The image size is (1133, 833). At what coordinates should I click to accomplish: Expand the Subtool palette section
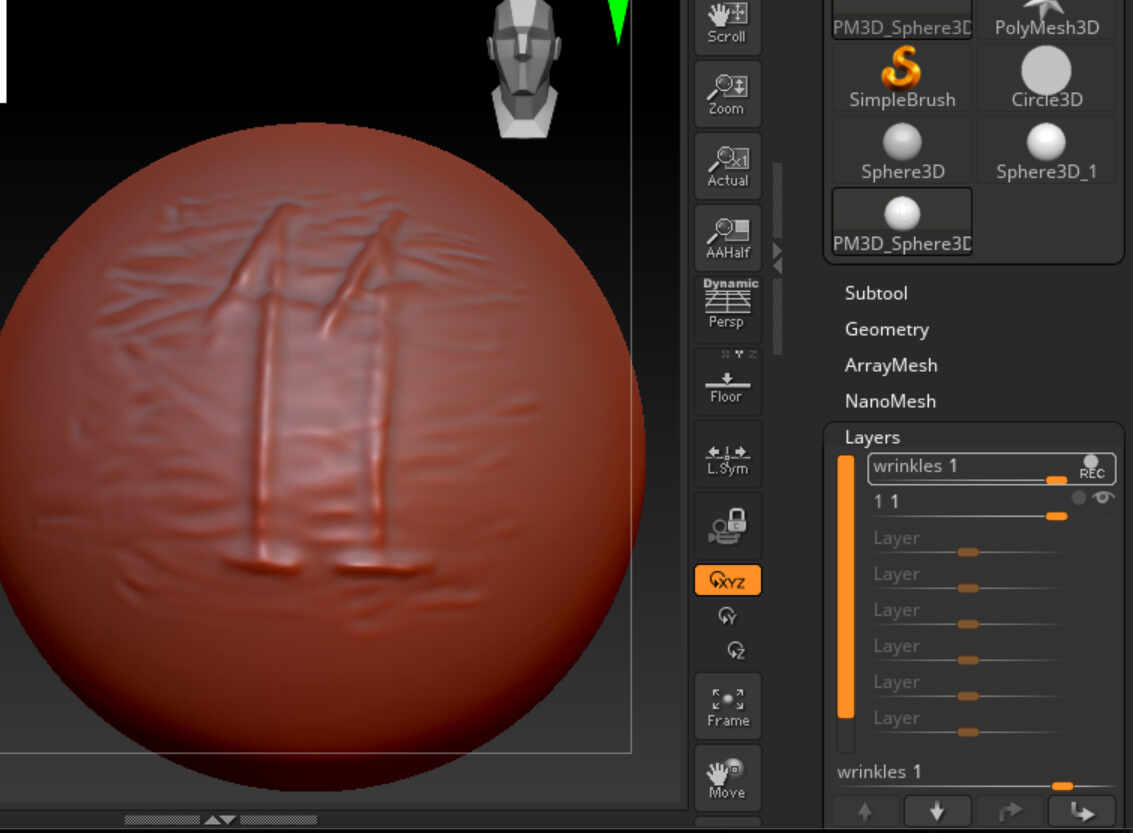(876, 293)
